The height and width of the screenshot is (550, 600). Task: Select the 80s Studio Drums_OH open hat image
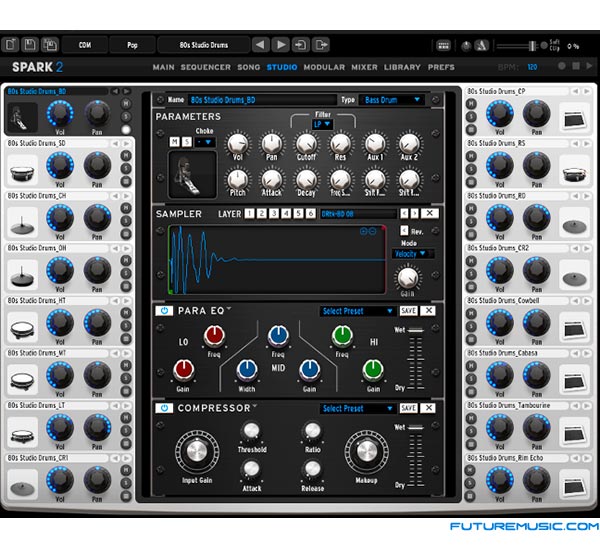point(22,276)
